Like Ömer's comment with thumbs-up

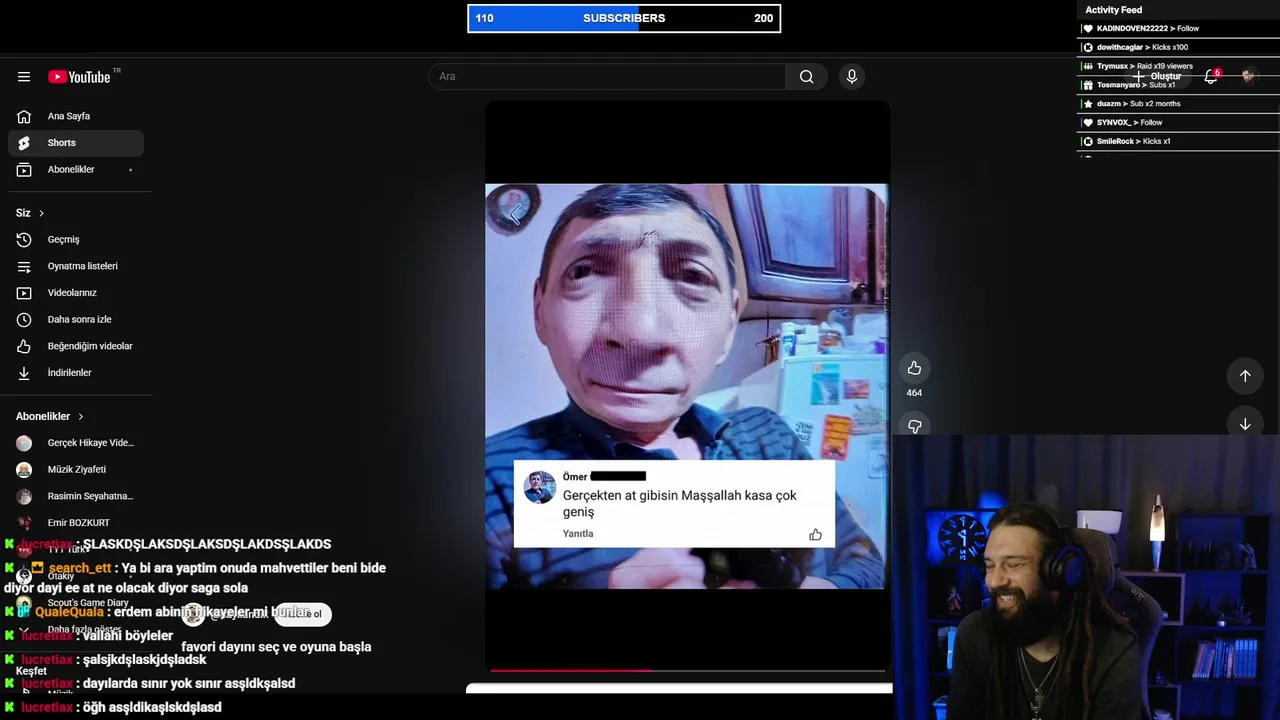click(x=815, y=535)
